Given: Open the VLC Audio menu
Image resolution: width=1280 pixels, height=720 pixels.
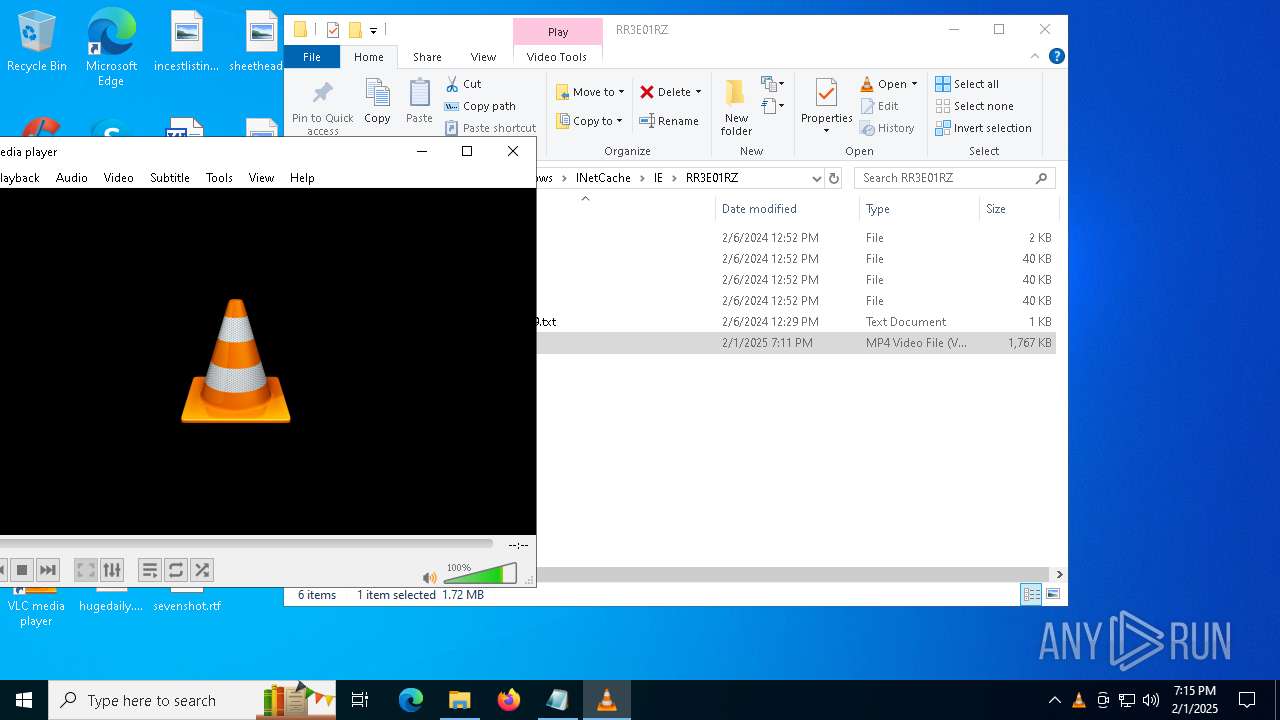Looking at the screenshot, I should [x=71, y=177].
